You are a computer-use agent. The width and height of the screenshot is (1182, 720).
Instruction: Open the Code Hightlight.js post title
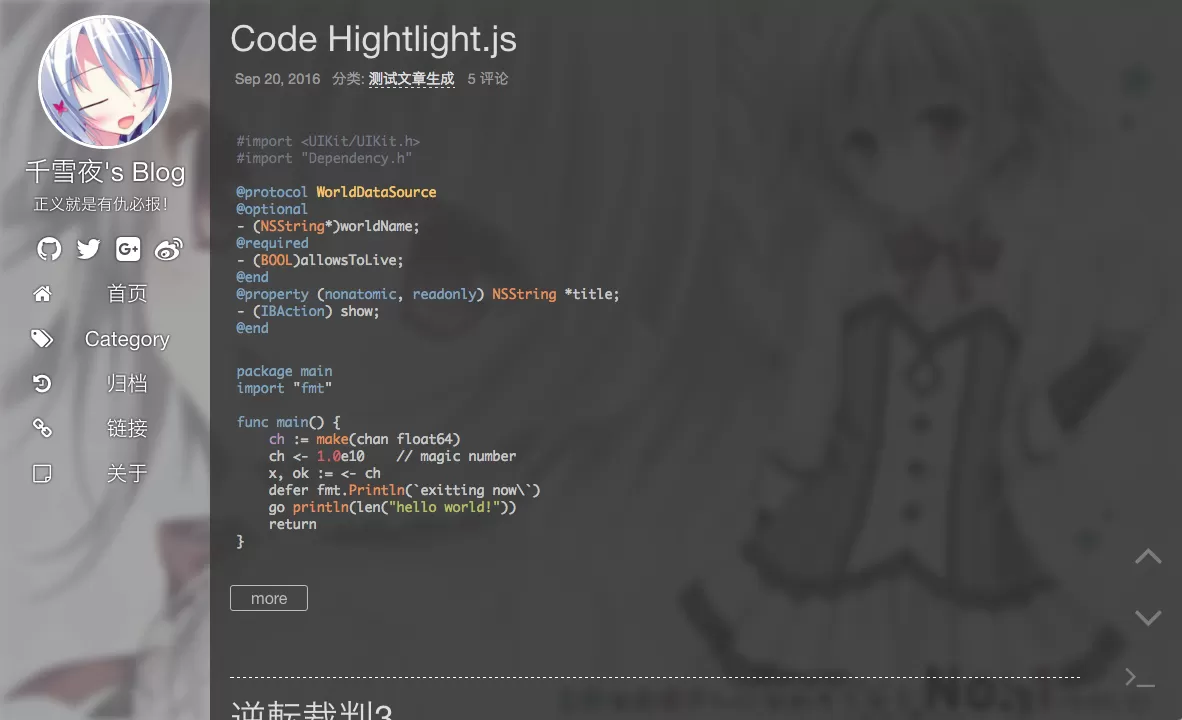click(373, 39)
